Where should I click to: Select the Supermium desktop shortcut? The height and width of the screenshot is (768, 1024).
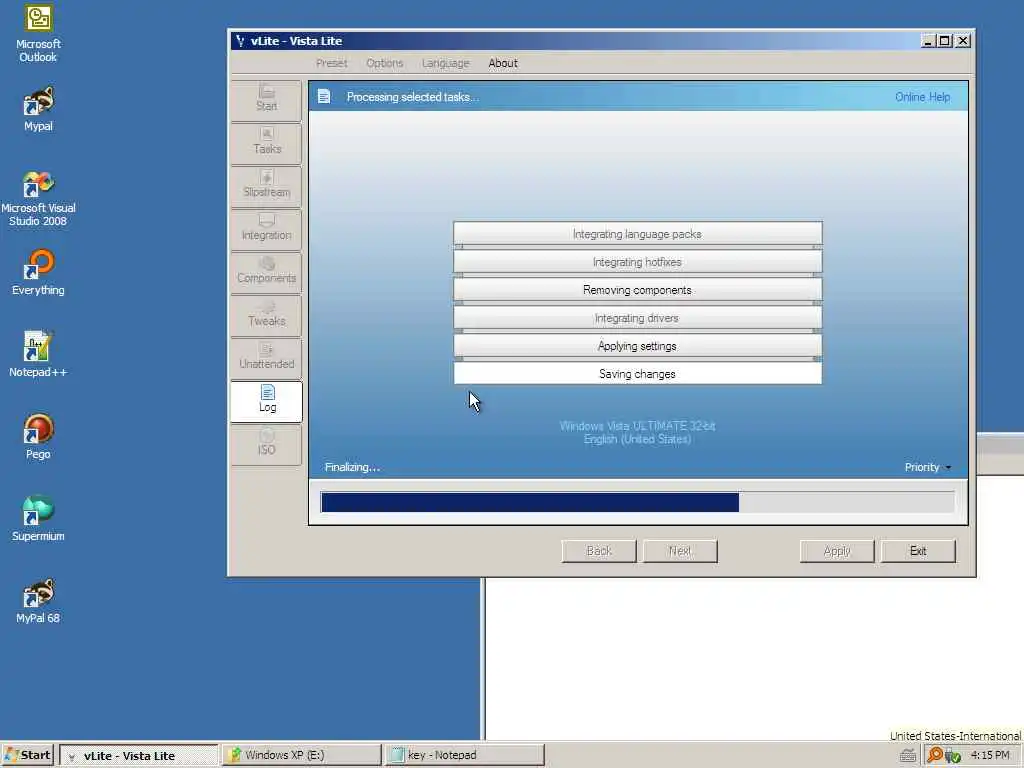[38, 519]
